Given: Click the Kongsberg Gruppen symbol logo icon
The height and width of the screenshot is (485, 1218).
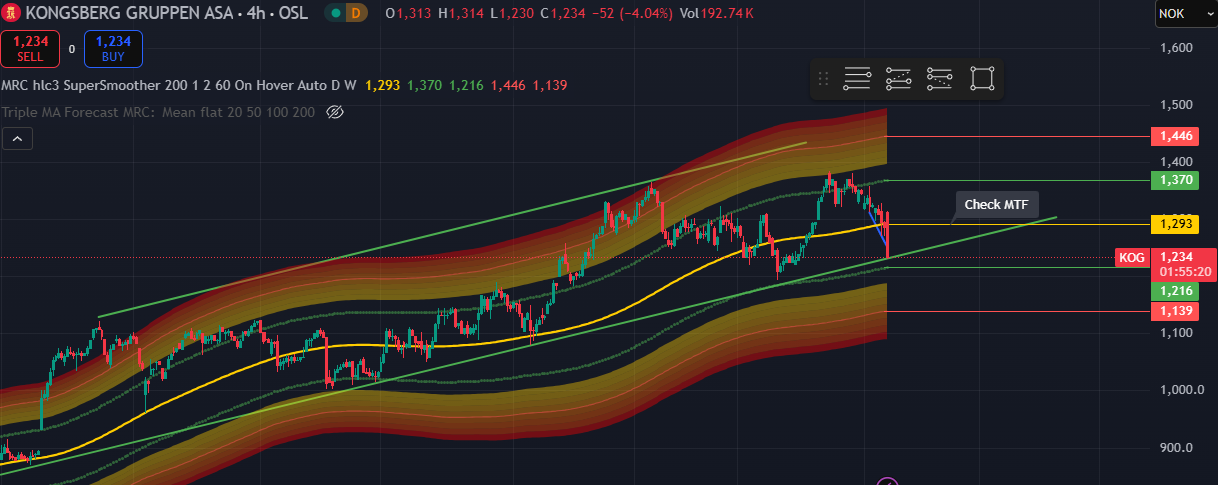Looking at the screenshot, I should click(11, 14).
